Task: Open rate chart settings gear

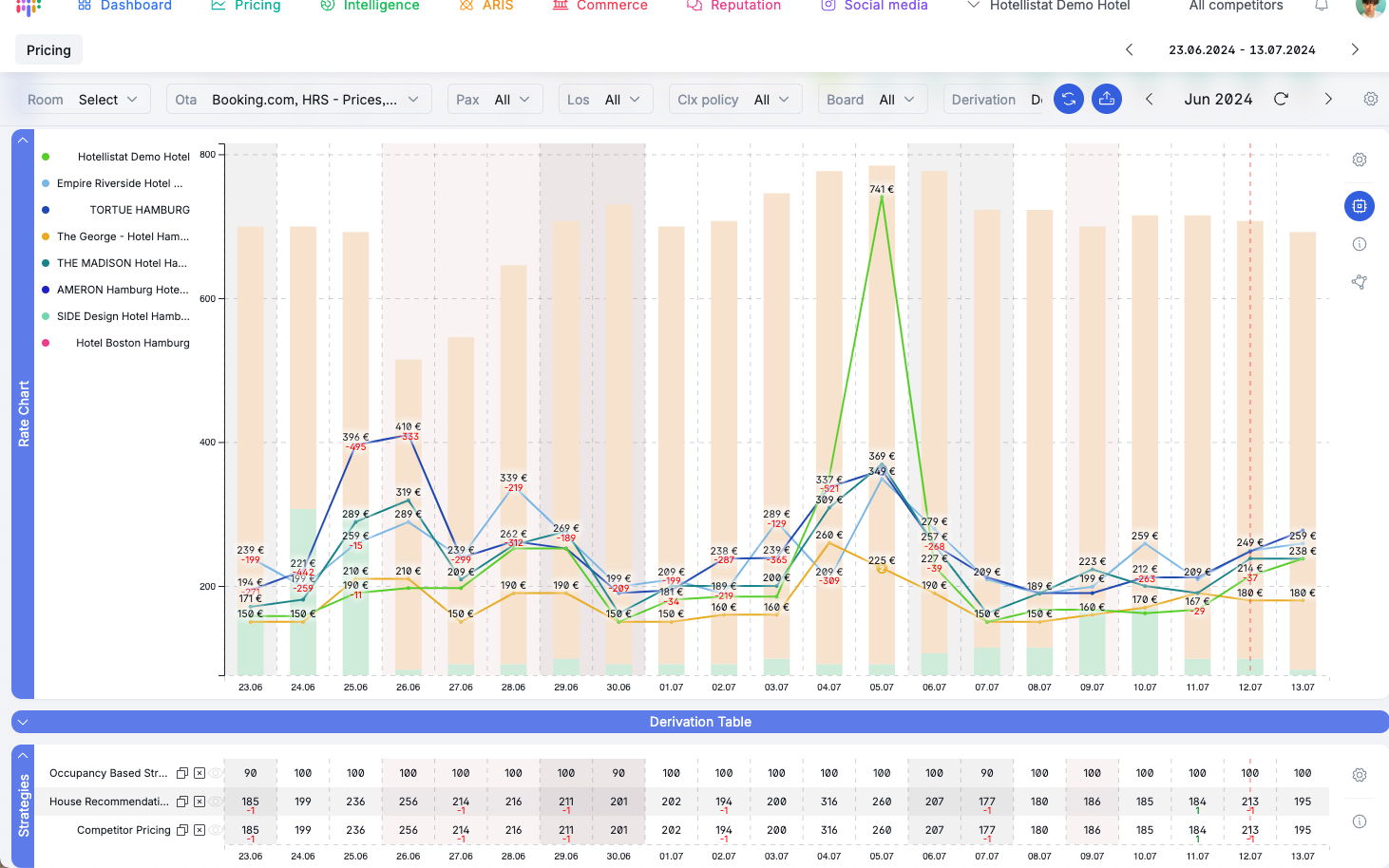Action: pyautogui.click(x=1360, y=160)
